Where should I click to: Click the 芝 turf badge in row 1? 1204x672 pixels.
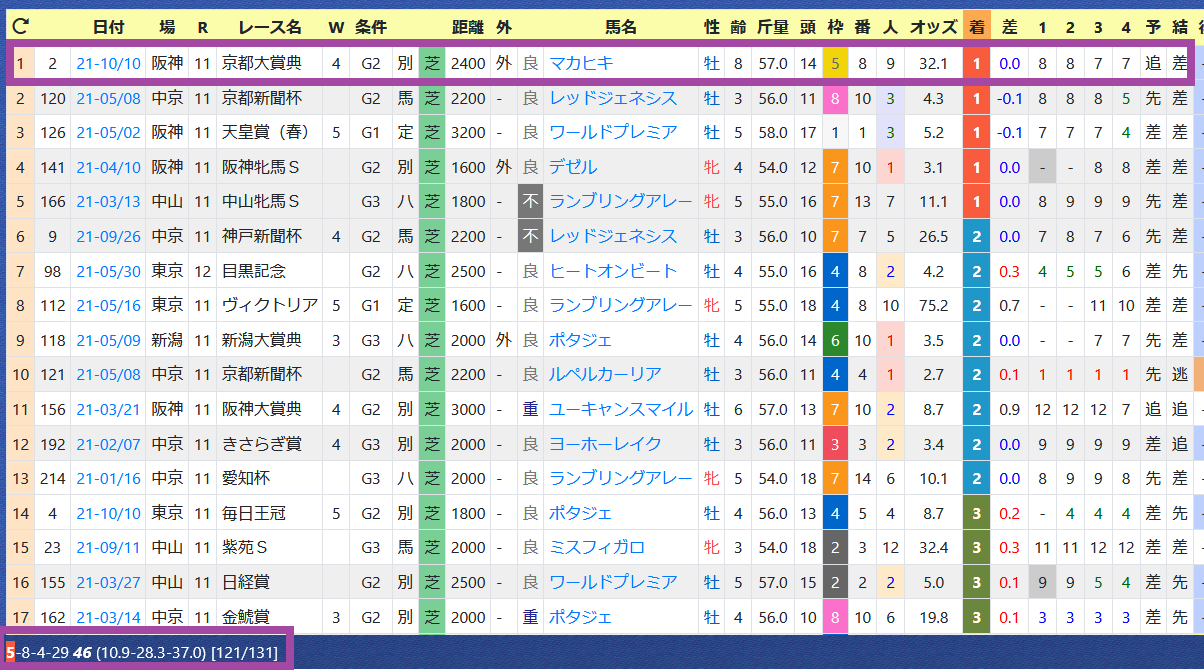pyautogui.click(x=432, y=63)
